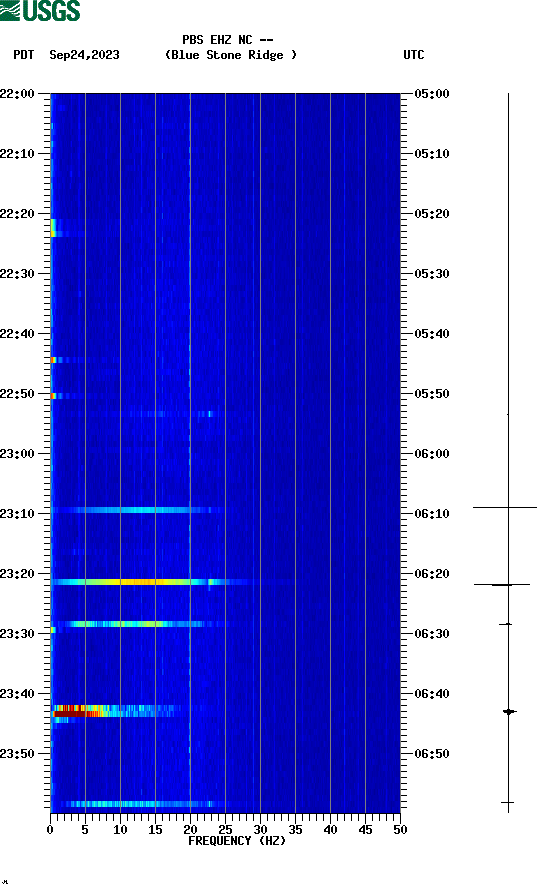Click the 05:10 UTC time label
Viewport: 552px width, 893px height.
[x=432, y=154]
